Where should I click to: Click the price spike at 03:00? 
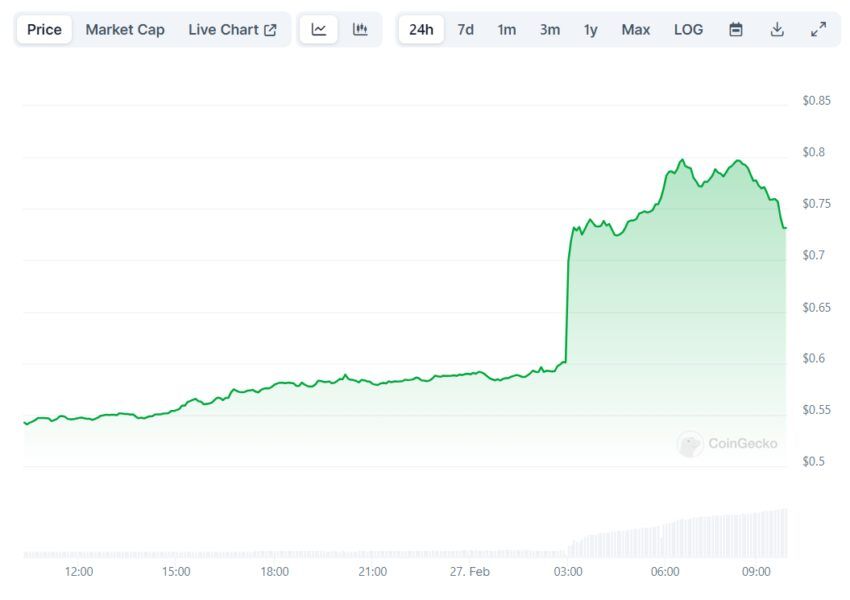click(x=568, y=300)
